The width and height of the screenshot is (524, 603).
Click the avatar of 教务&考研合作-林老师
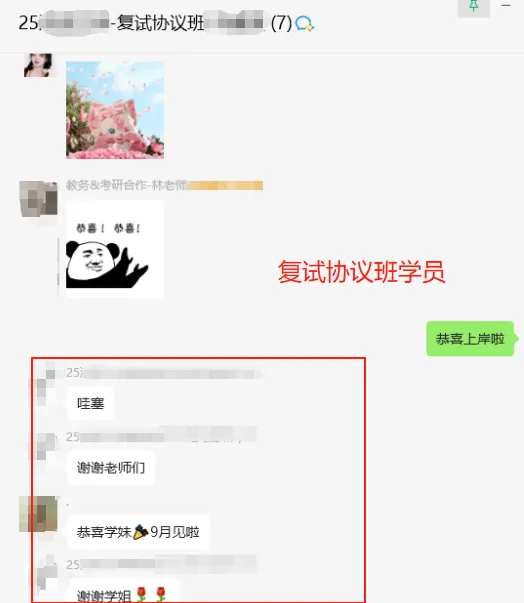pos(38,199)
